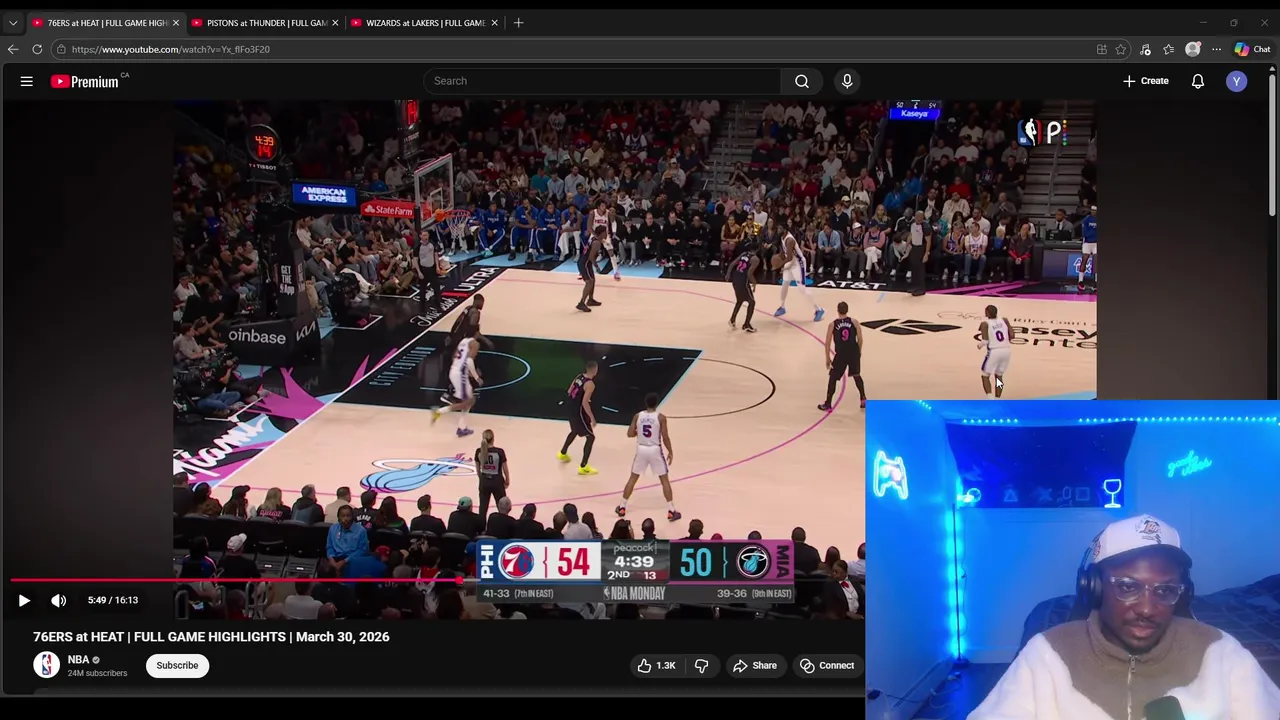Image resolution: width=1280 pixels, height=720 pixels.
Task: Open NBA channel name link
Action: [78, 660]
